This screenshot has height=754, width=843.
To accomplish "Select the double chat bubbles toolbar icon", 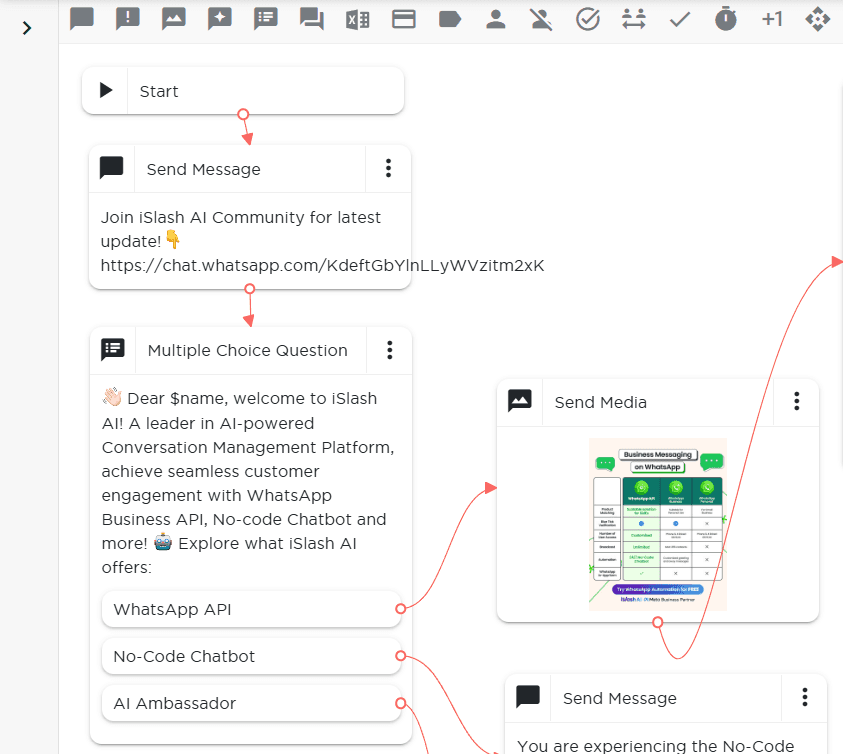I will (312, 19).
